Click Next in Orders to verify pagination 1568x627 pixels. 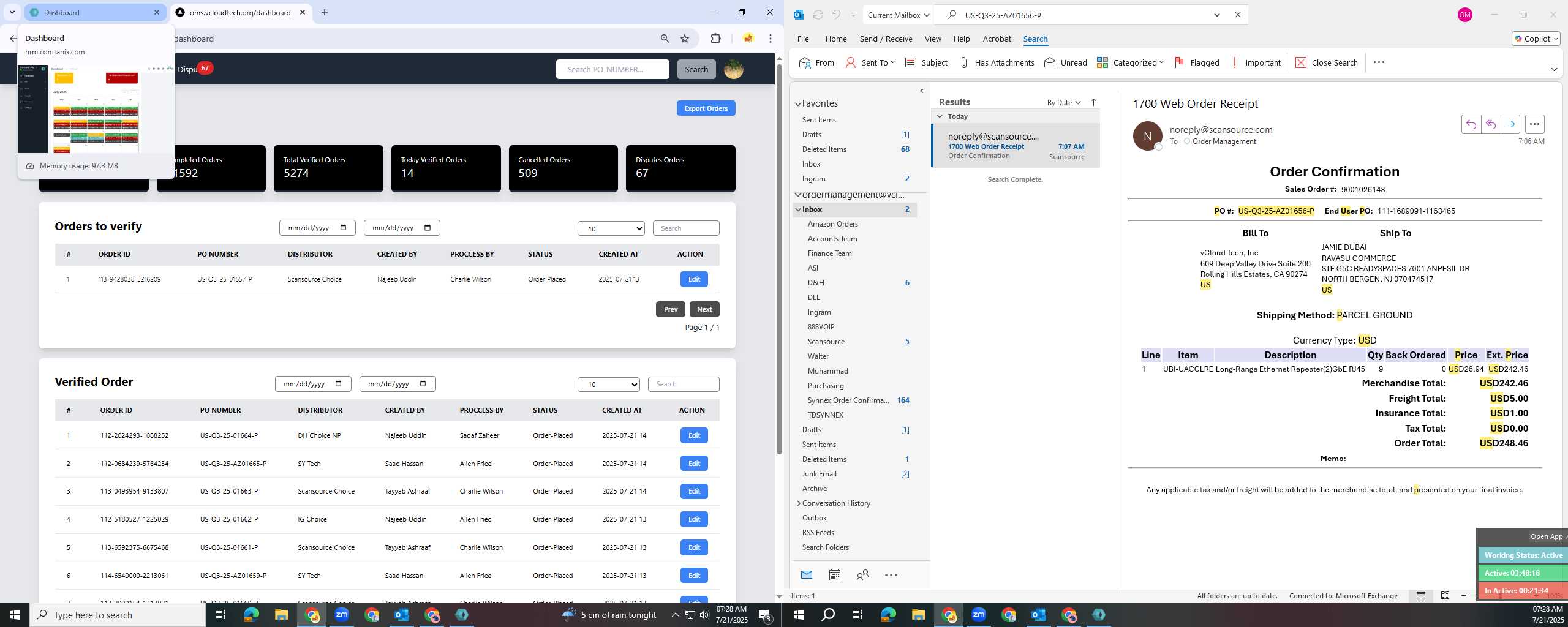point(704,309)
